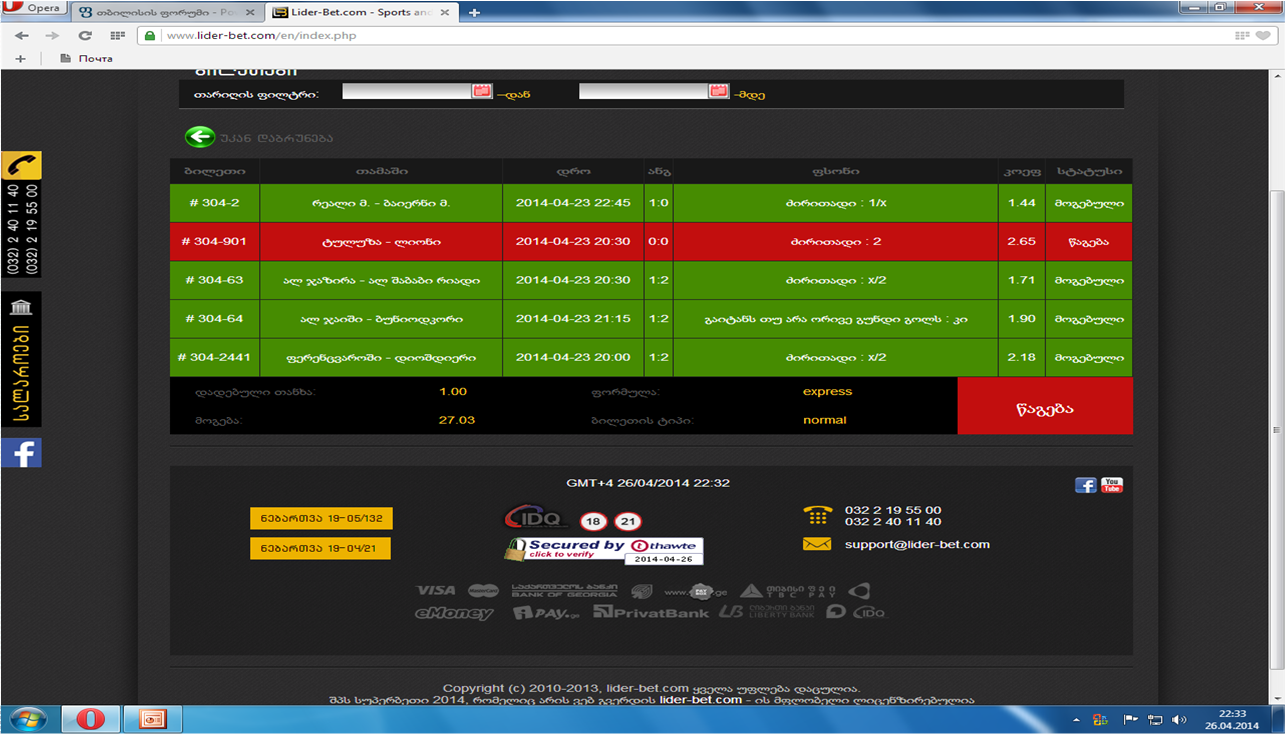Click the MasterCard payment logo
The width and height of the screenshot is (1285, 734).
(x=483, y=590)
